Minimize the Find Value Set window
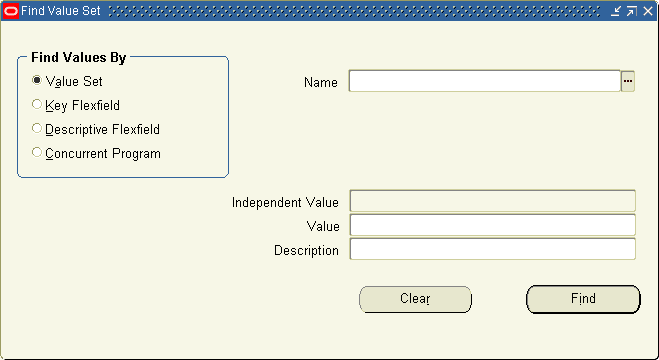Screen dimensions: 659x360 pos(616,11)
